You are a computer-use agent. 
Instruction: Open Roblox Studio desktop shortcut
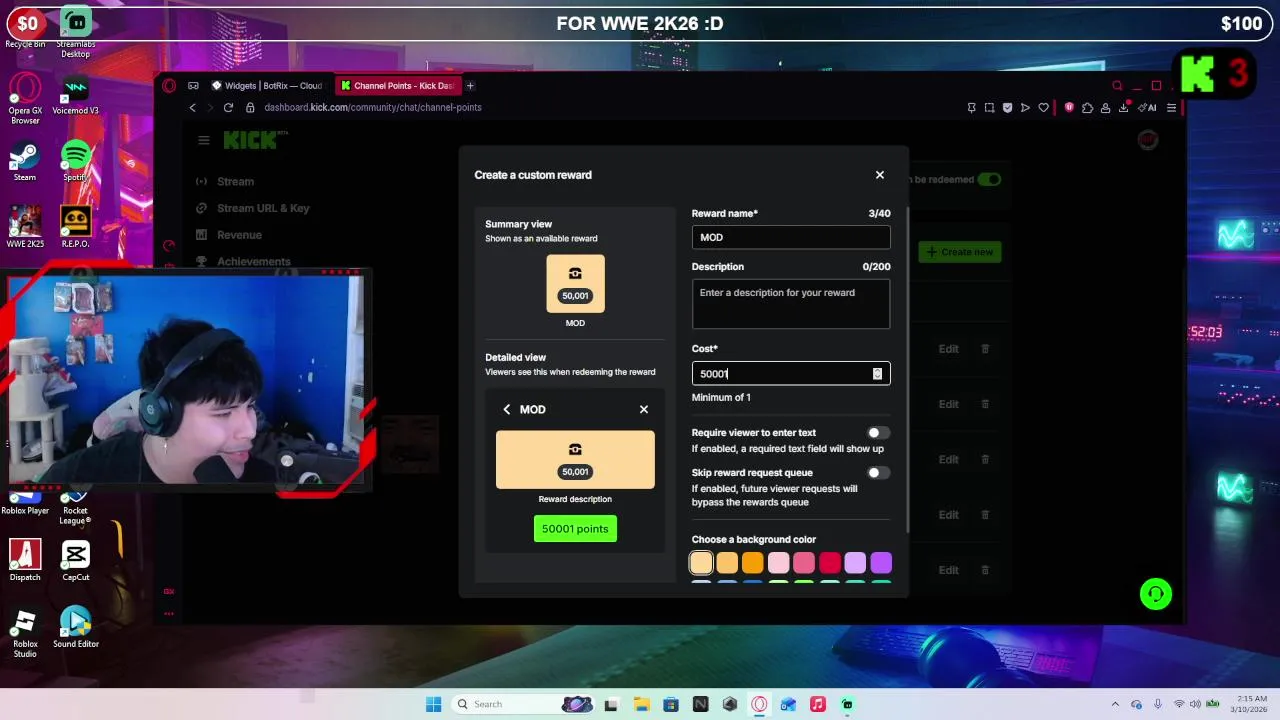point(25,632)
